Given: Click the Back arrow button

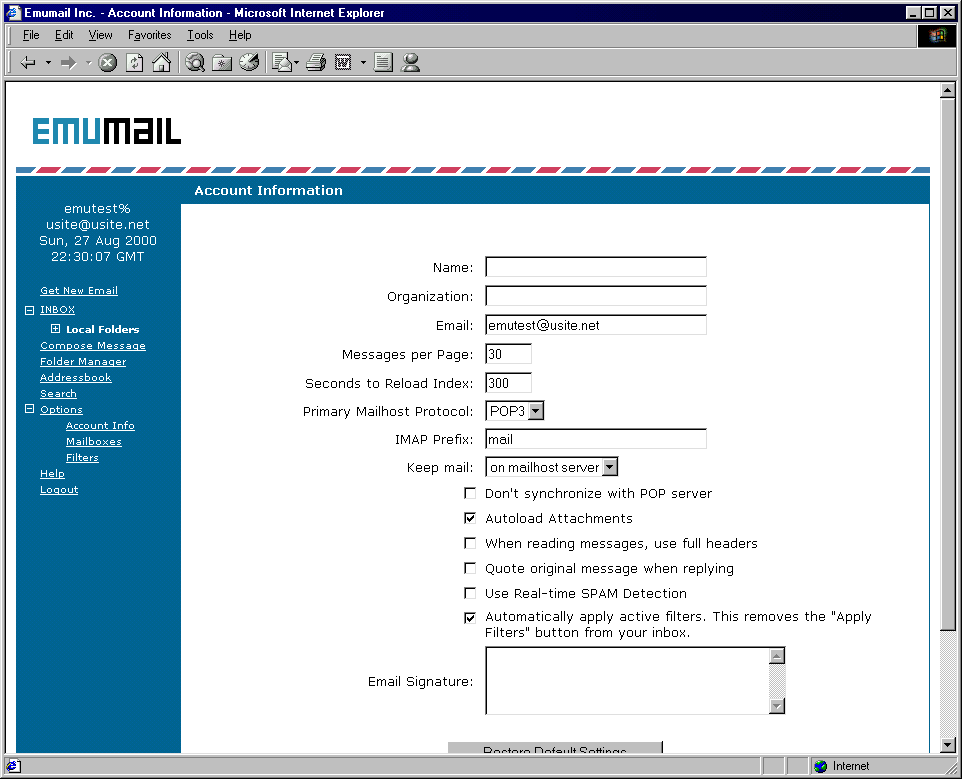Looking at the screenshot, I should coord(28,63).
